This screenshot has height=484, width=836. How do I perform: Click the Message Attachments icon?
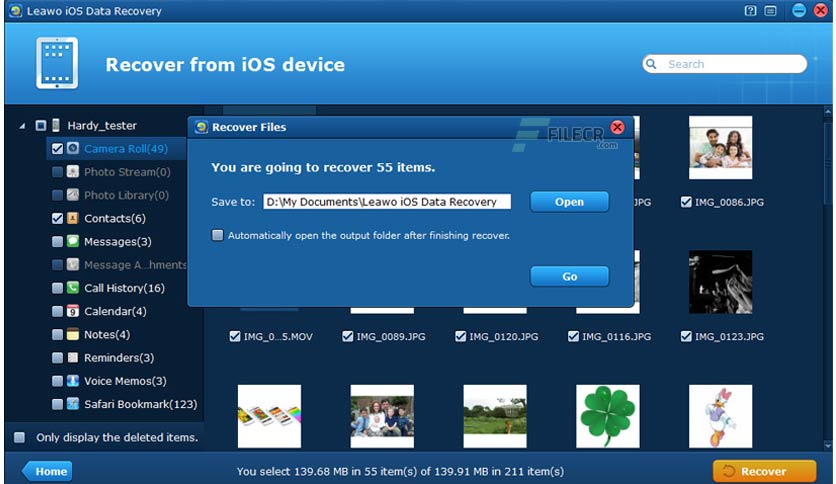73,264
